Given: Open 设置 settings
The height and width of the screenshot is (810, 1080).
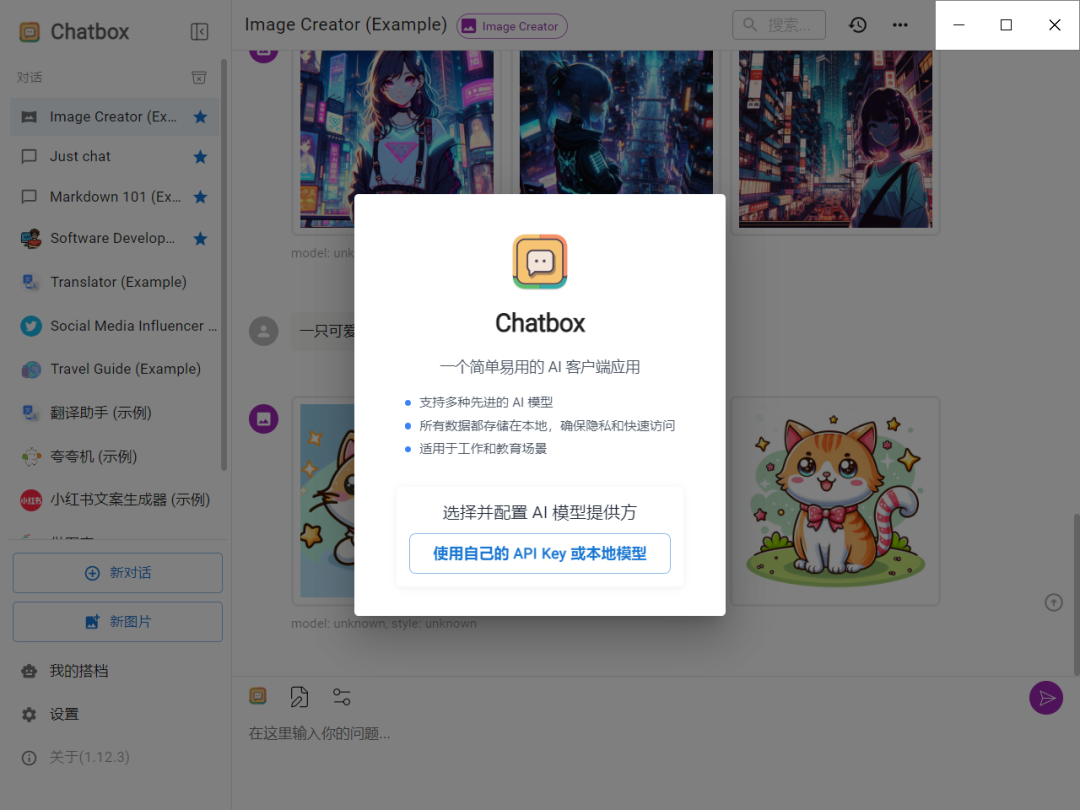Looking at the screenshot, I should pos(115,714).
